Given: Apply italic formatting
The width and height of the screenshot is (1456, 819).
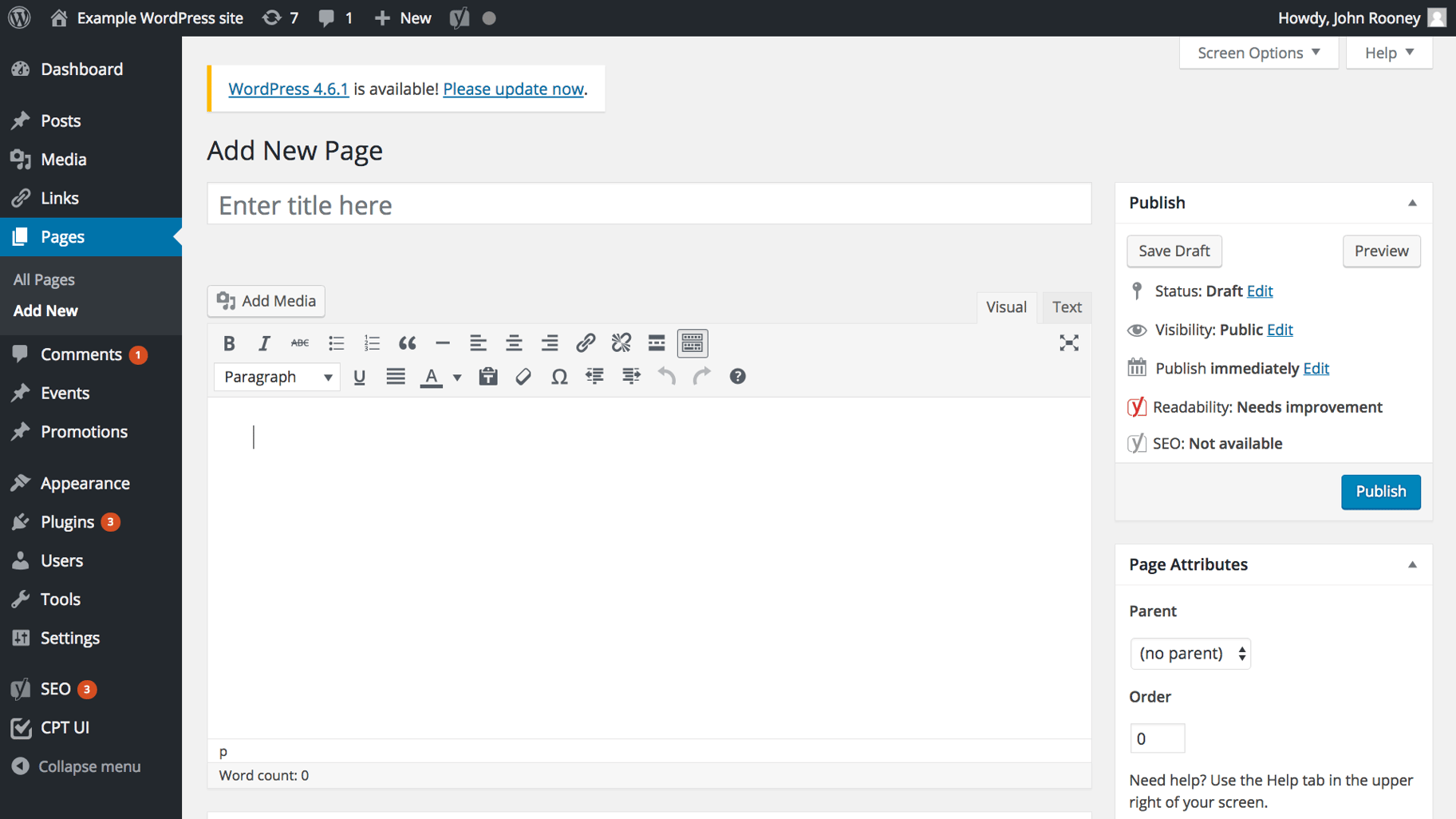Looking at the screenshot, I should point(264,342).
